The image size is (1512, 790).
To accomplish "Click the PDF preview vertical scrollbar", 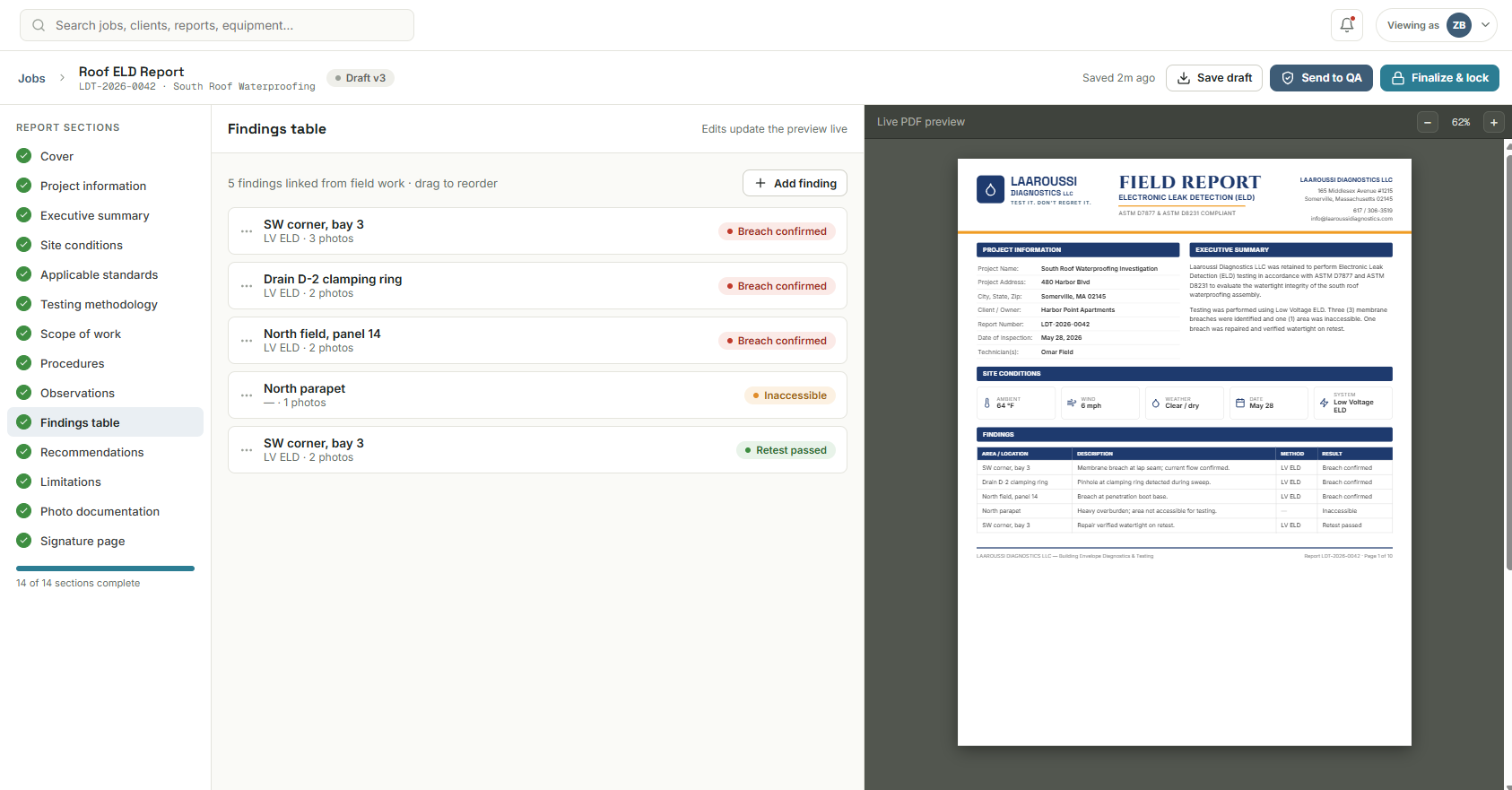I will coord(1508,363).
